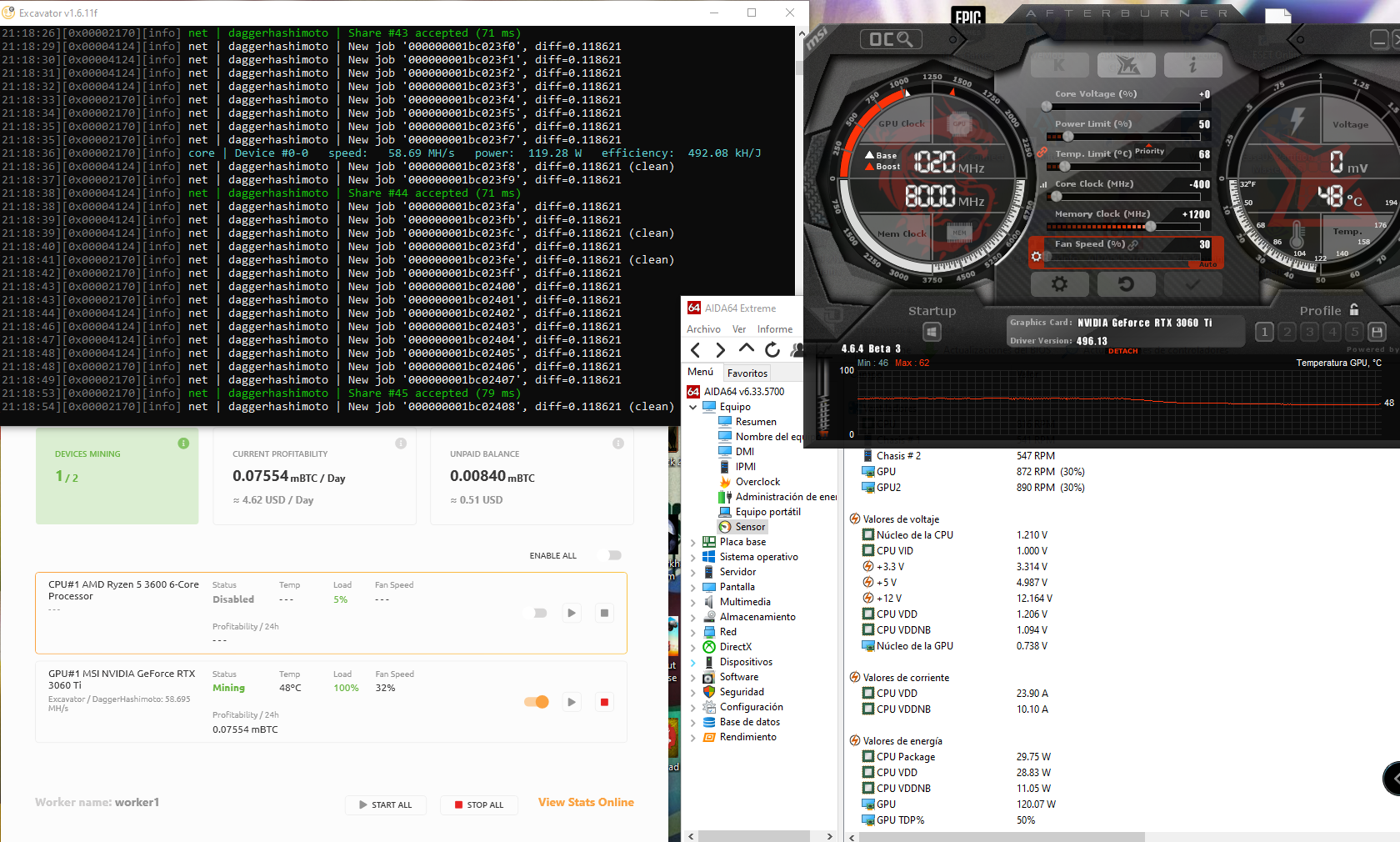Maximize the Excavator console window
Image resolution: width=1400 pixels, height=842 pixels.
[x=752, y=13]
